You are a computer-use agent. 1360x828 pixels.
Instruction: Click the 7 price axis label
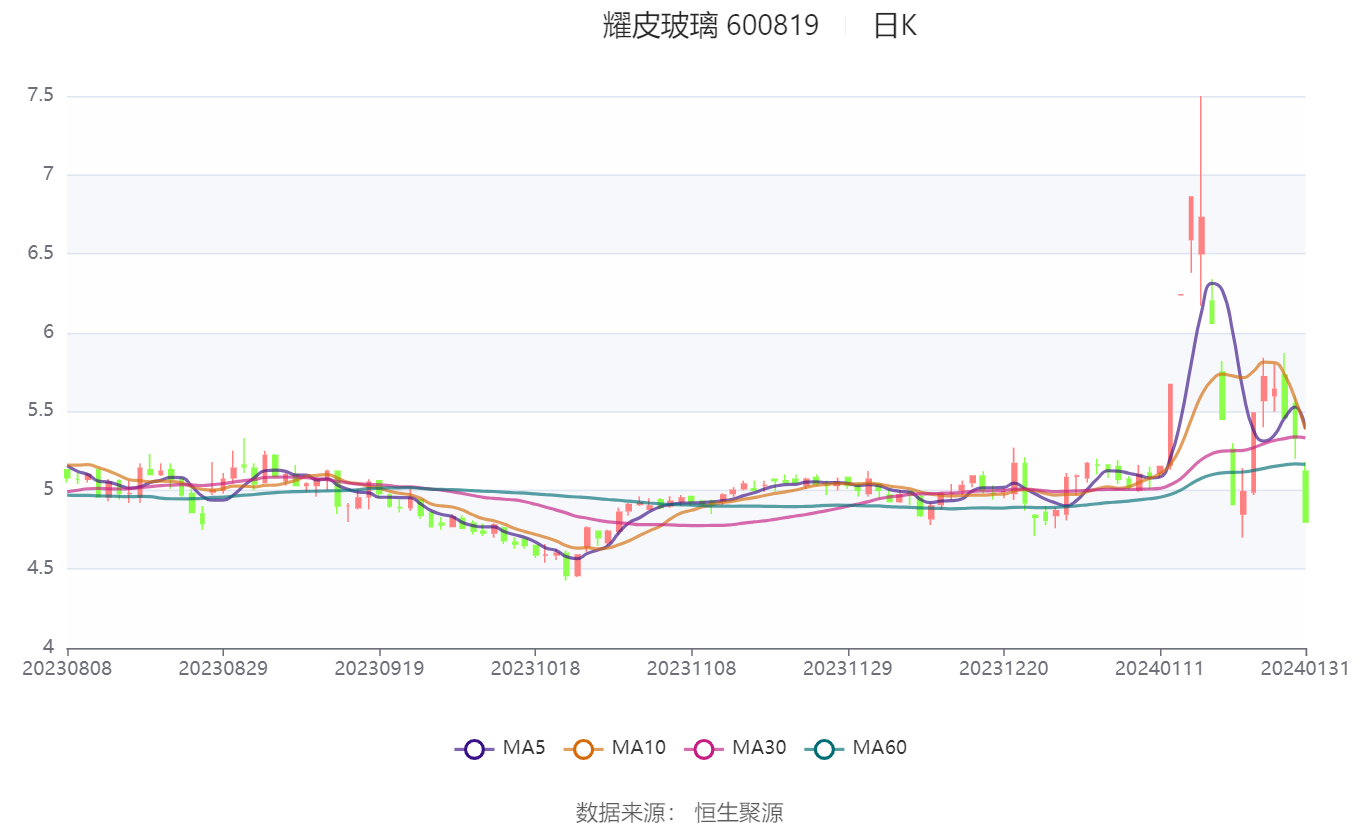[x=47, y=175]
